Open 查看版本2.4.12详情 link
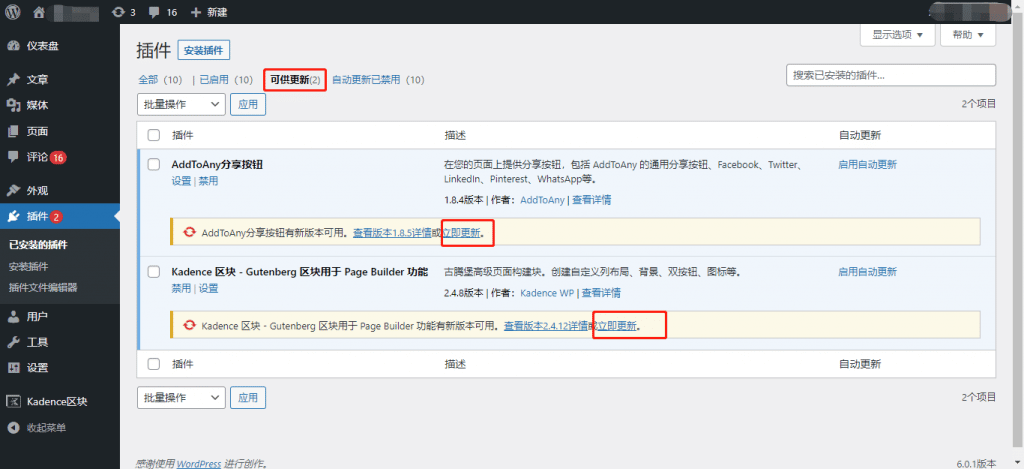 point(545,325)
